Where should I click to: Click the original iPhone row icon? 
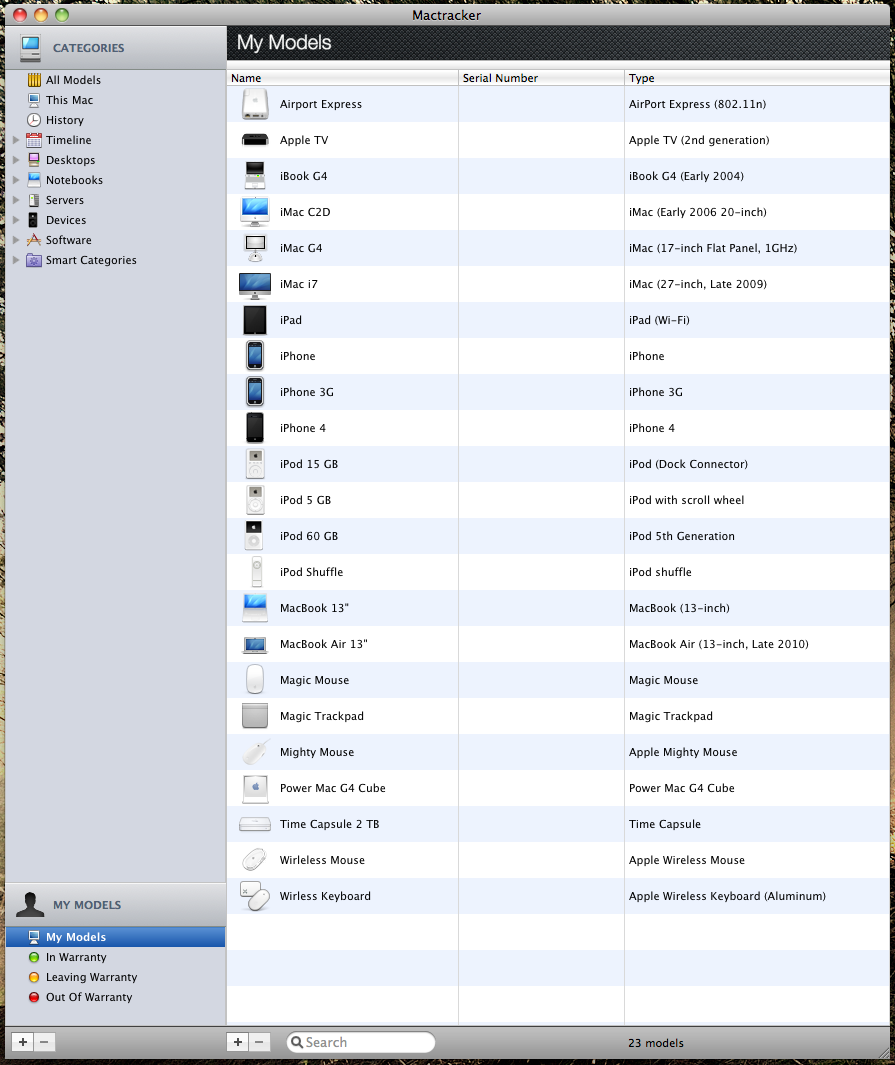point(255,356)
